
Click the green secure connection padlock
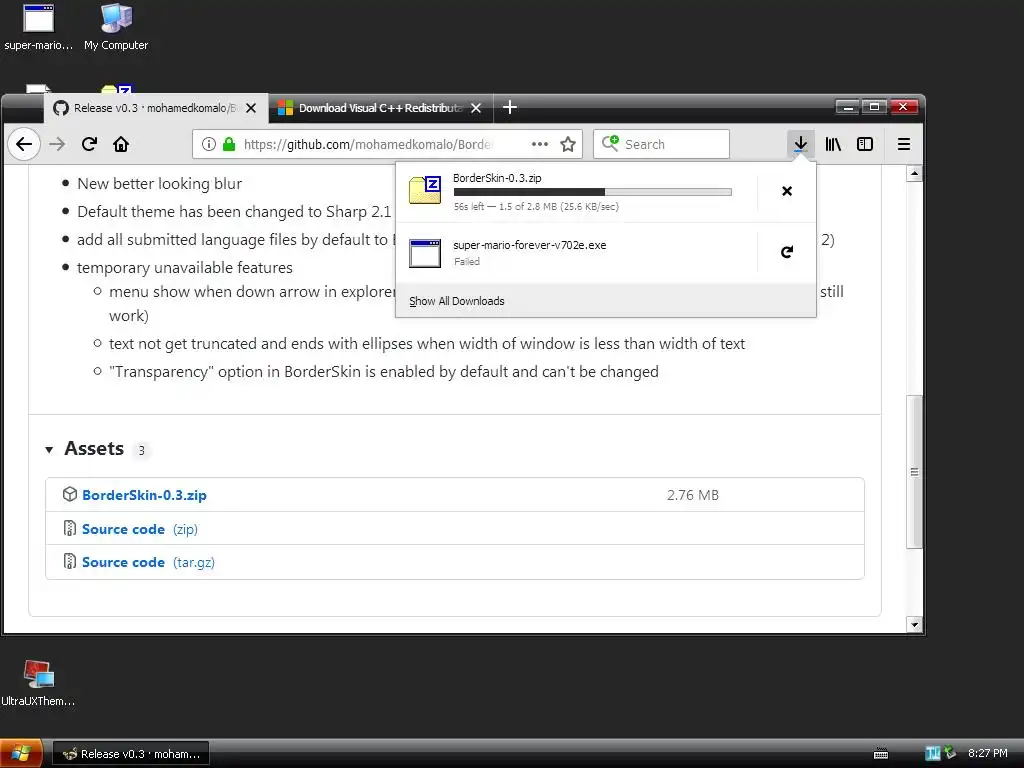pos(229,144)
